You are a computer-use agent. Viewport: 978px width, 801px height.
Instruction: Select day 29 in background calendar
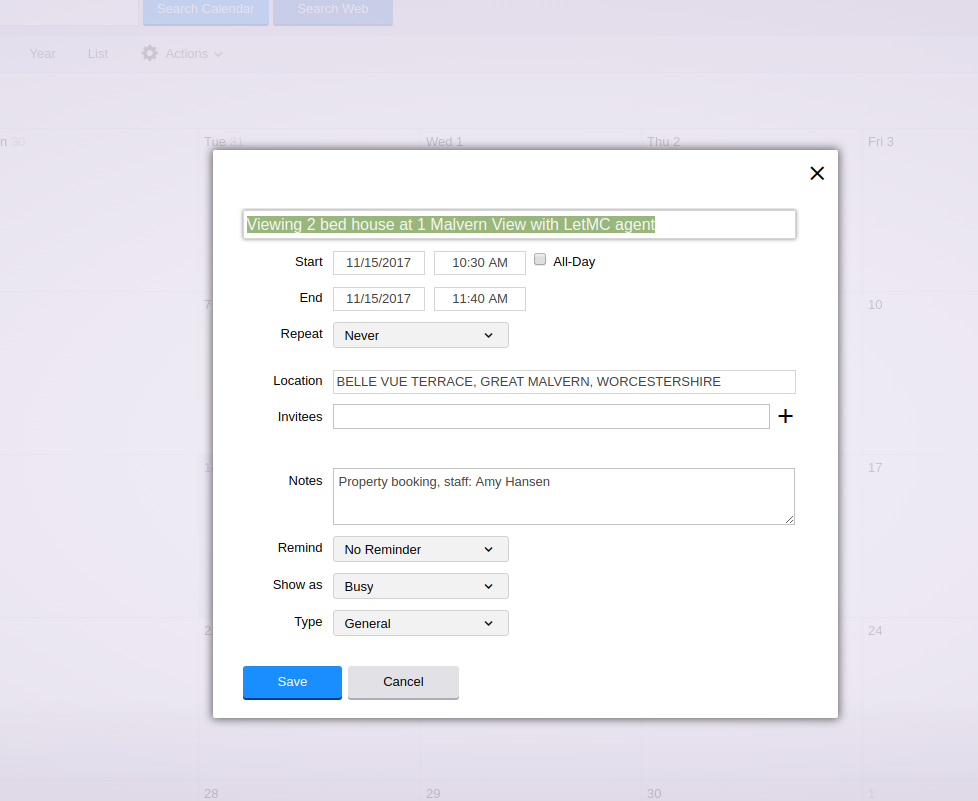(433, 794)
